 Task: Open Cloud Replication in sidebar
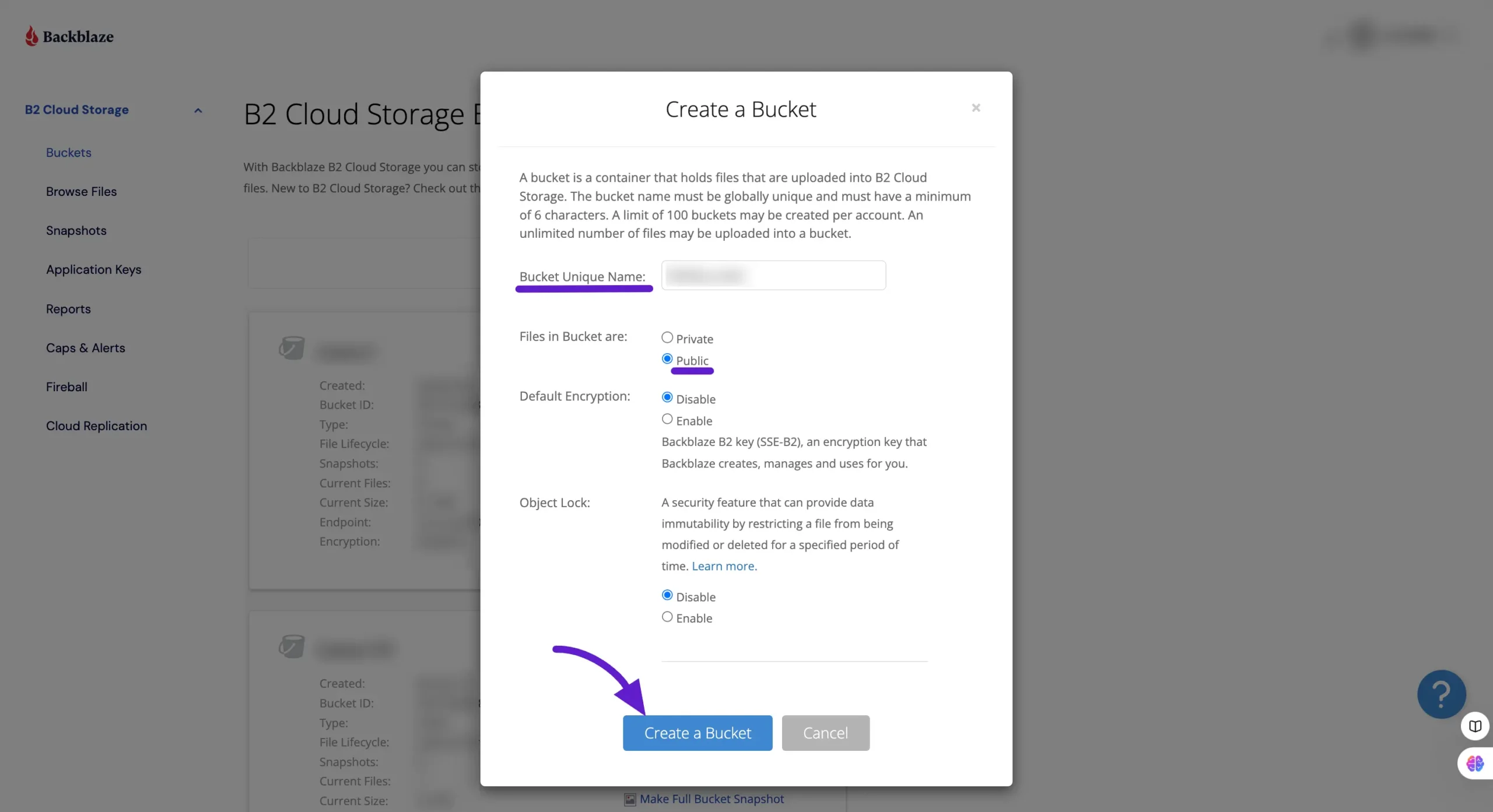pos(96,426)
